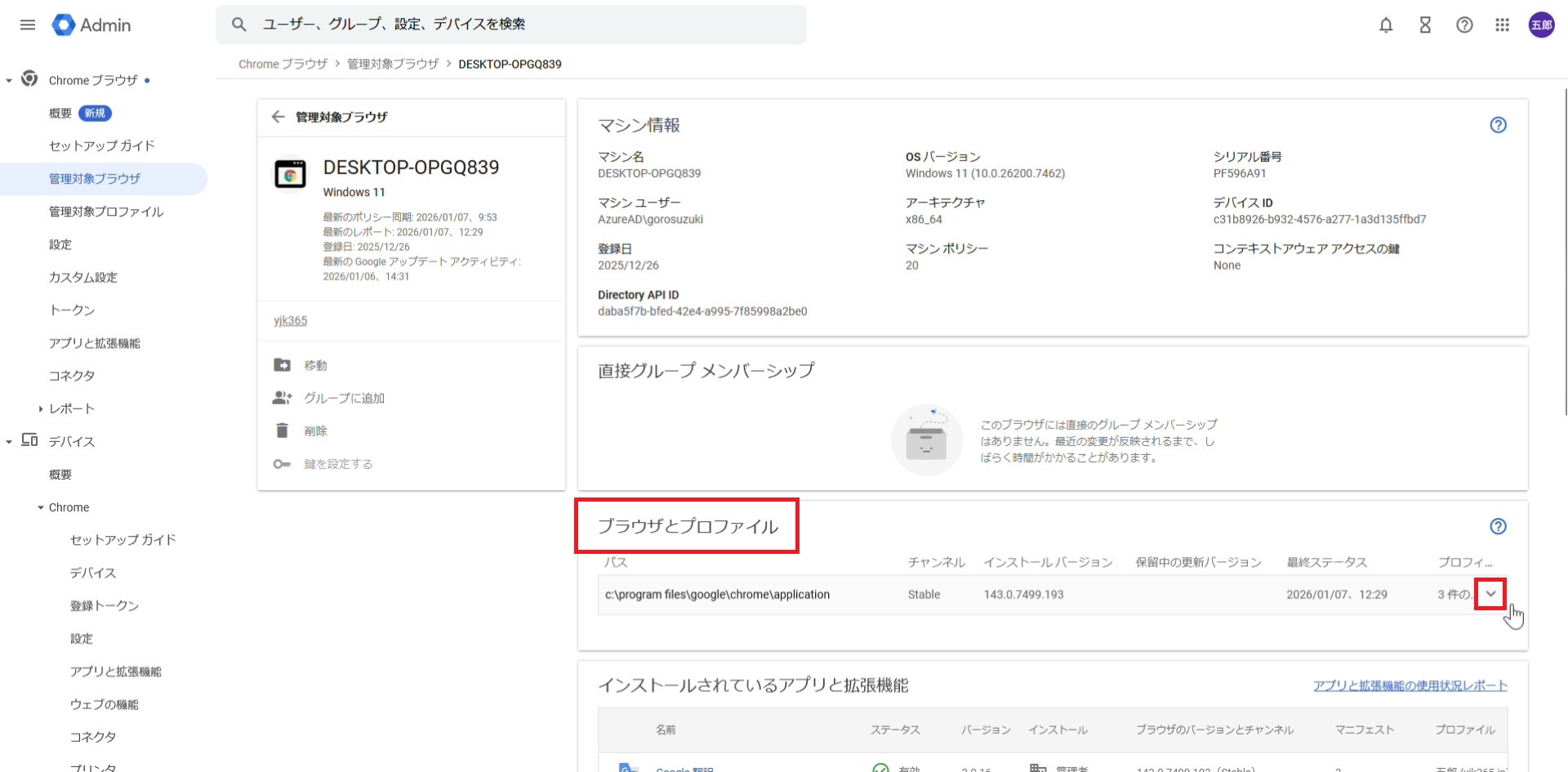Open help for ブラウザとプロファイル card
The height and width of the screenshot is (772, 1568).
click(1498, 527)
